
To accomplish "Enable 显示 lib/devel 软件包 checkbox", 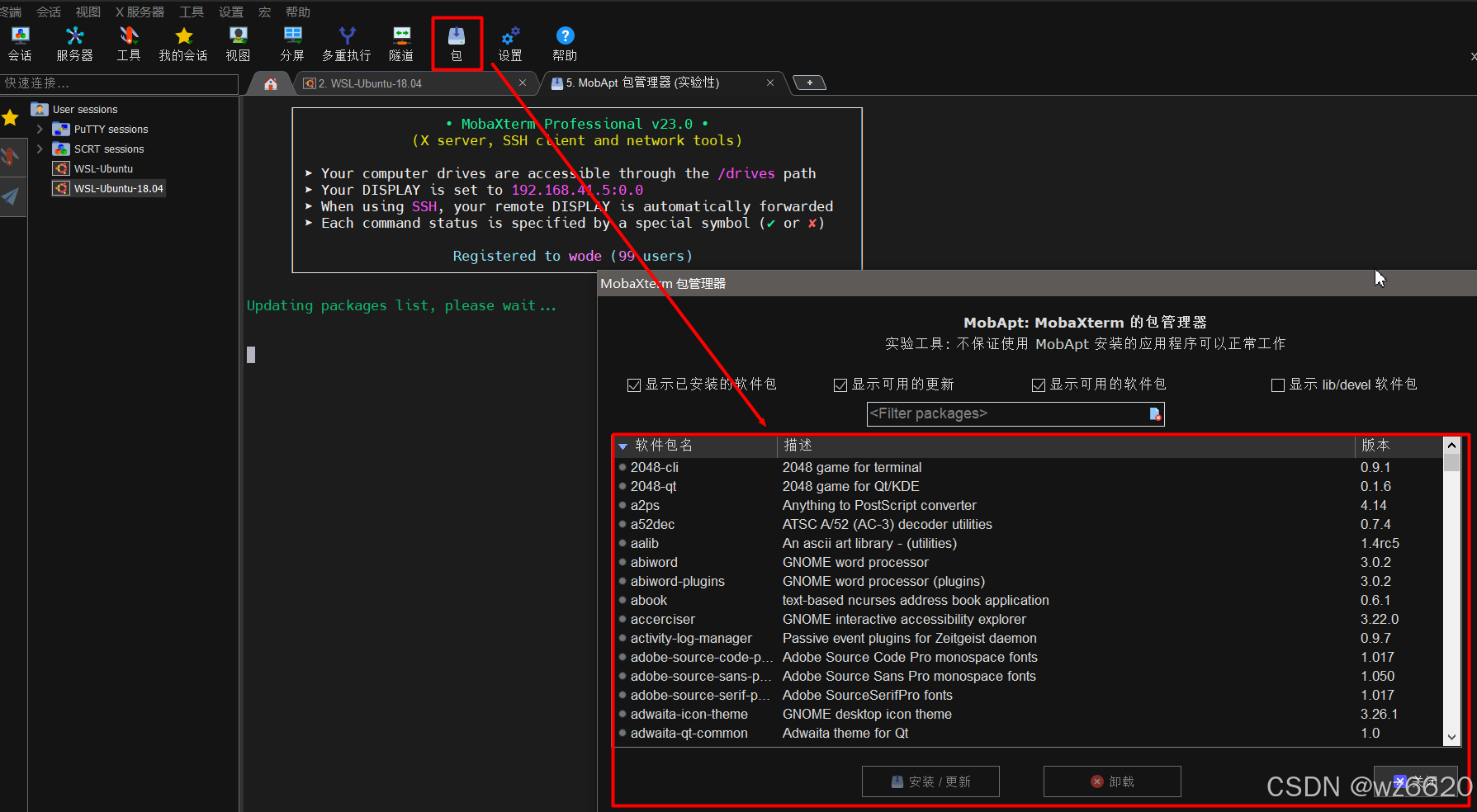I will click(x=1278, y=385).
